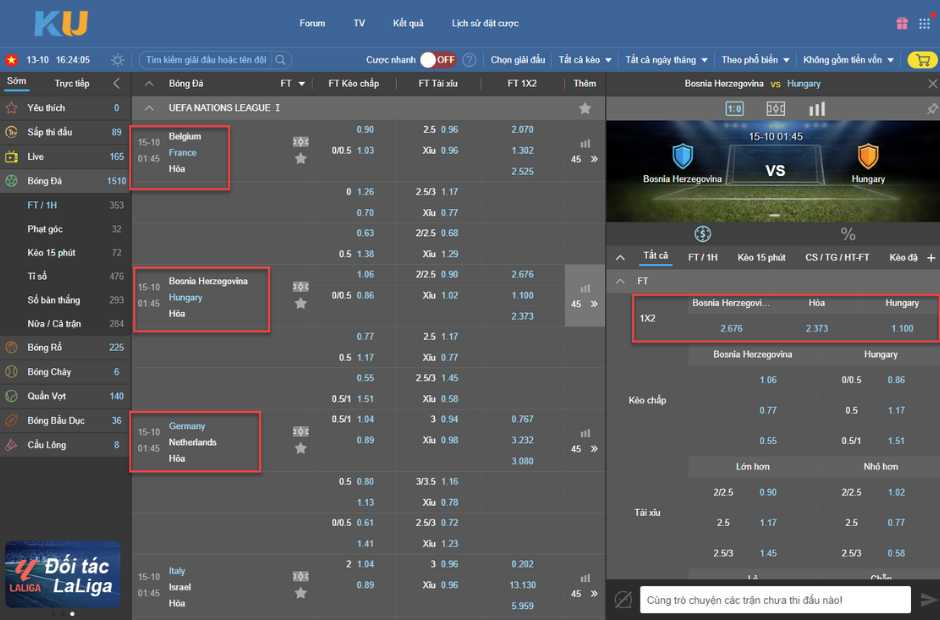Open the TV menu

(x=359, y=23)
